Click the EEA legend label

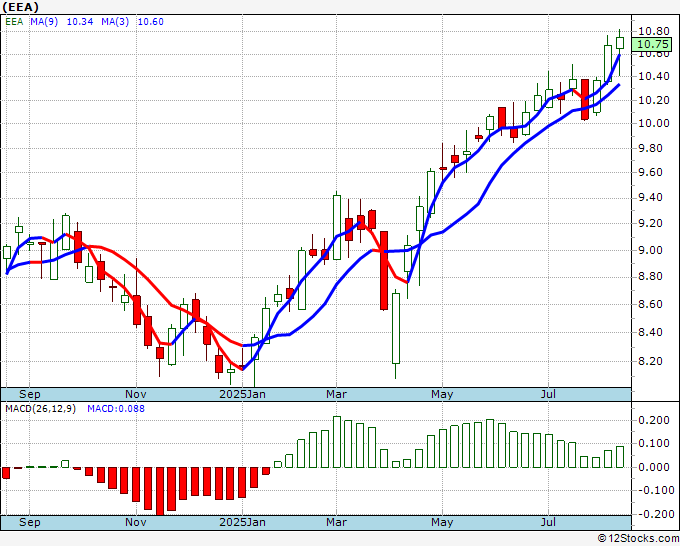point(14,22)
